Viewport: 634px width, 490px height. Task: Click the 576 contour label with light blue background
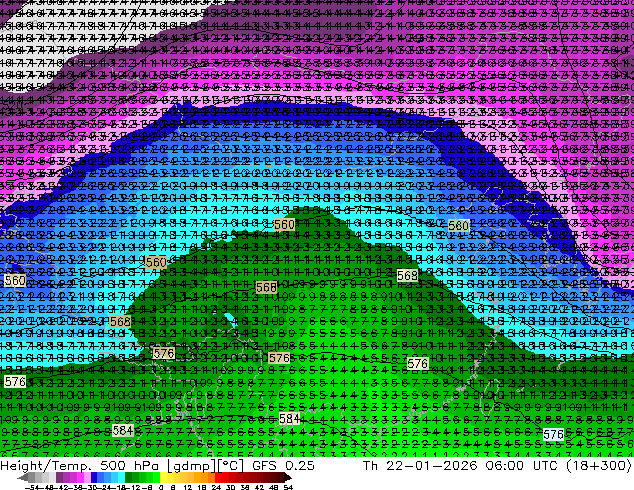(x=553, y=435)
